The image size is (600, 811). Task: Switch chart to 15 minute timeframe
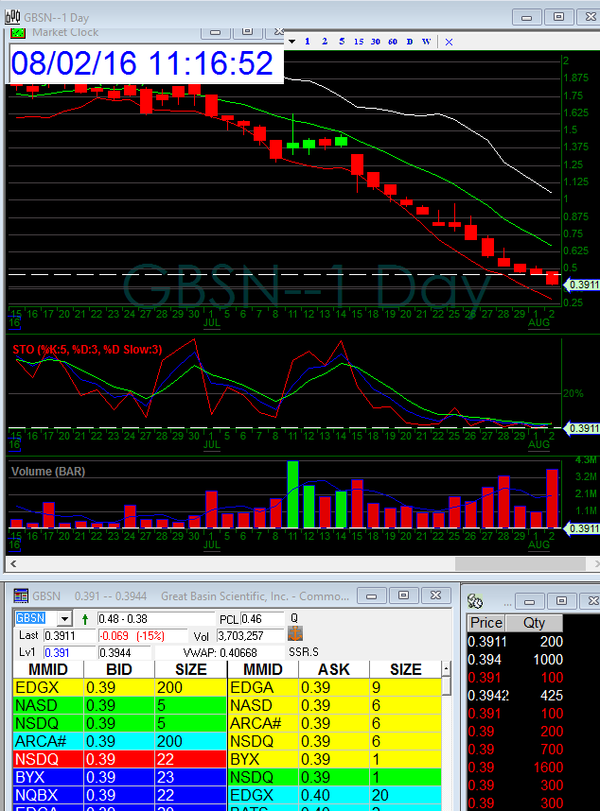pyautogui.click(x=357, y=42)
